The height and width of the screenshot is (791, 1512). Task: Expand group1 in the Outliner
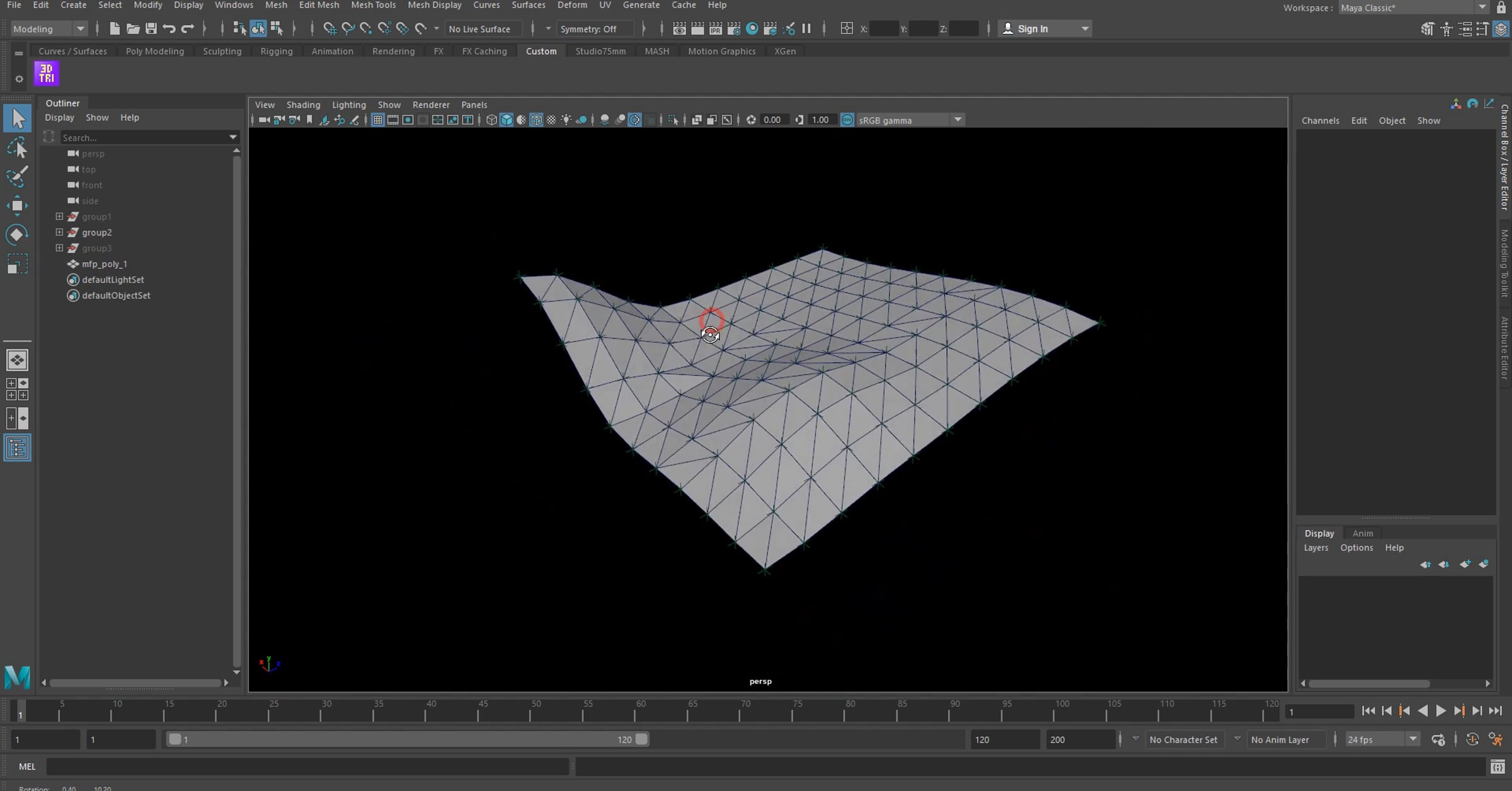point(59,216)
